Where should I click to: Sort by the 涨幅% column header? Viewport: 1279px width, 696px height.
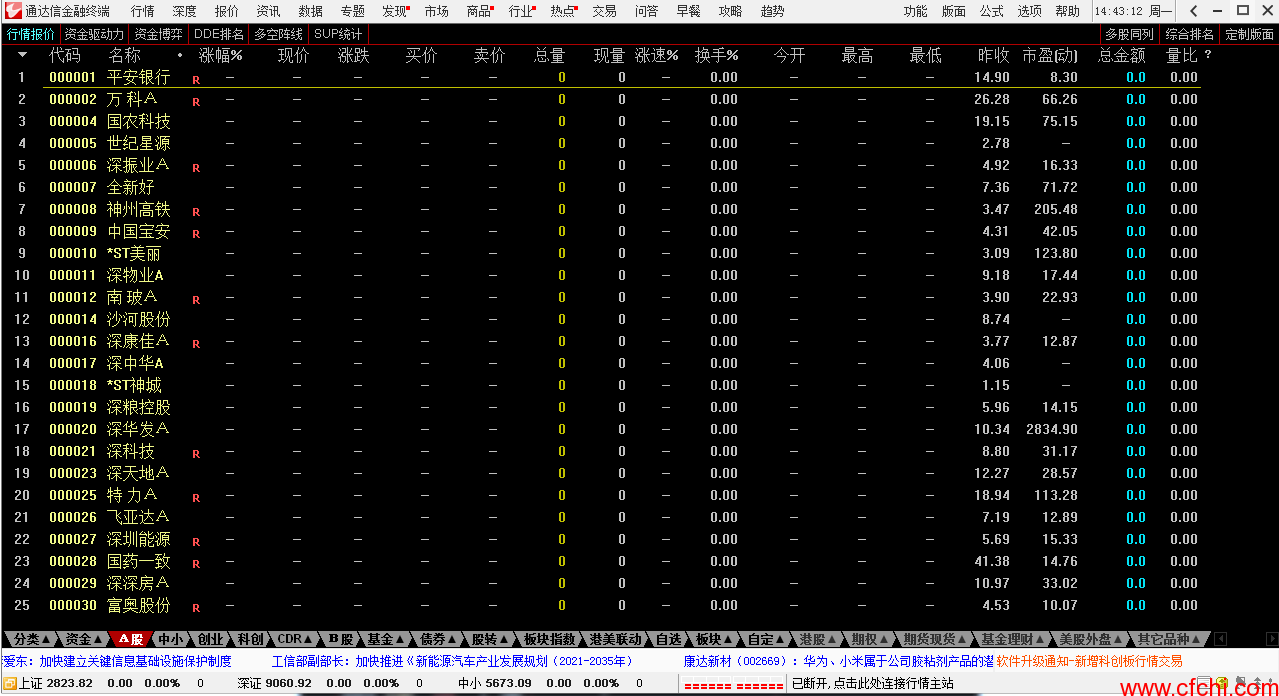(220, 55)
